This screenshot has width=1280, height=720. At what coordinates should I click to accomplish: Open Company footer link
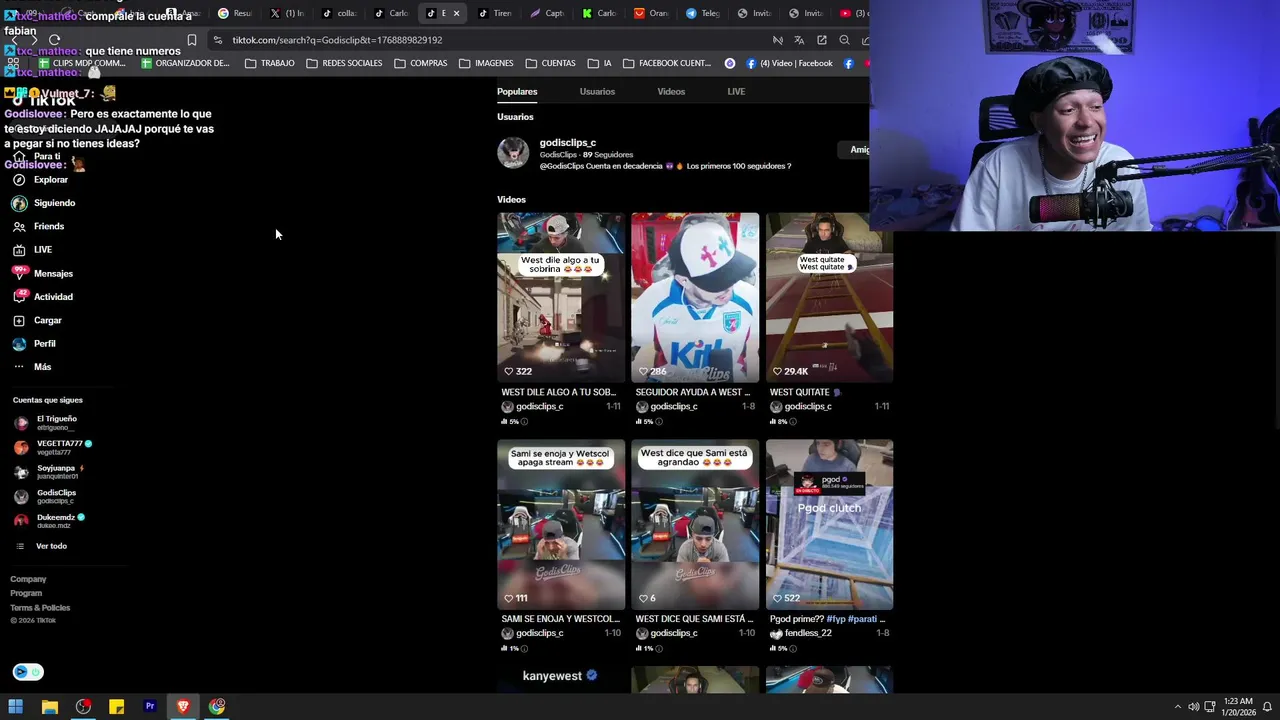28,579
